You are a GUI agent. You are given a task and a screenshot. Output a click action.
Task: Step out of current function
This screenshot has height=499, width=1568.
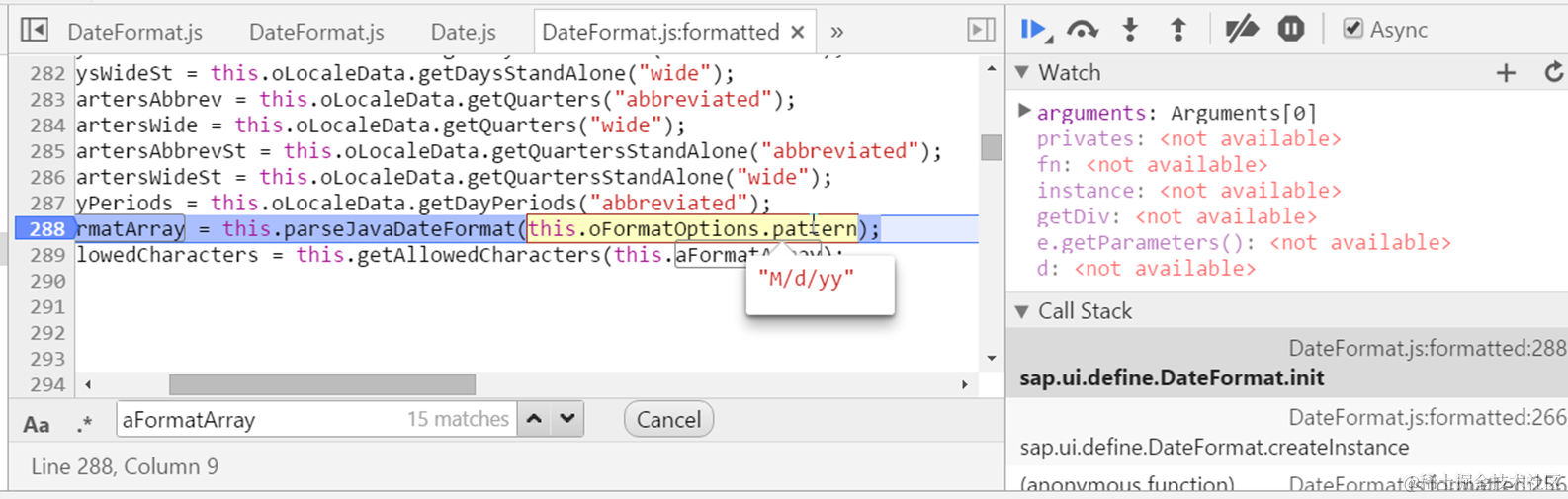pyautogui.click(x=1178, y=30)
